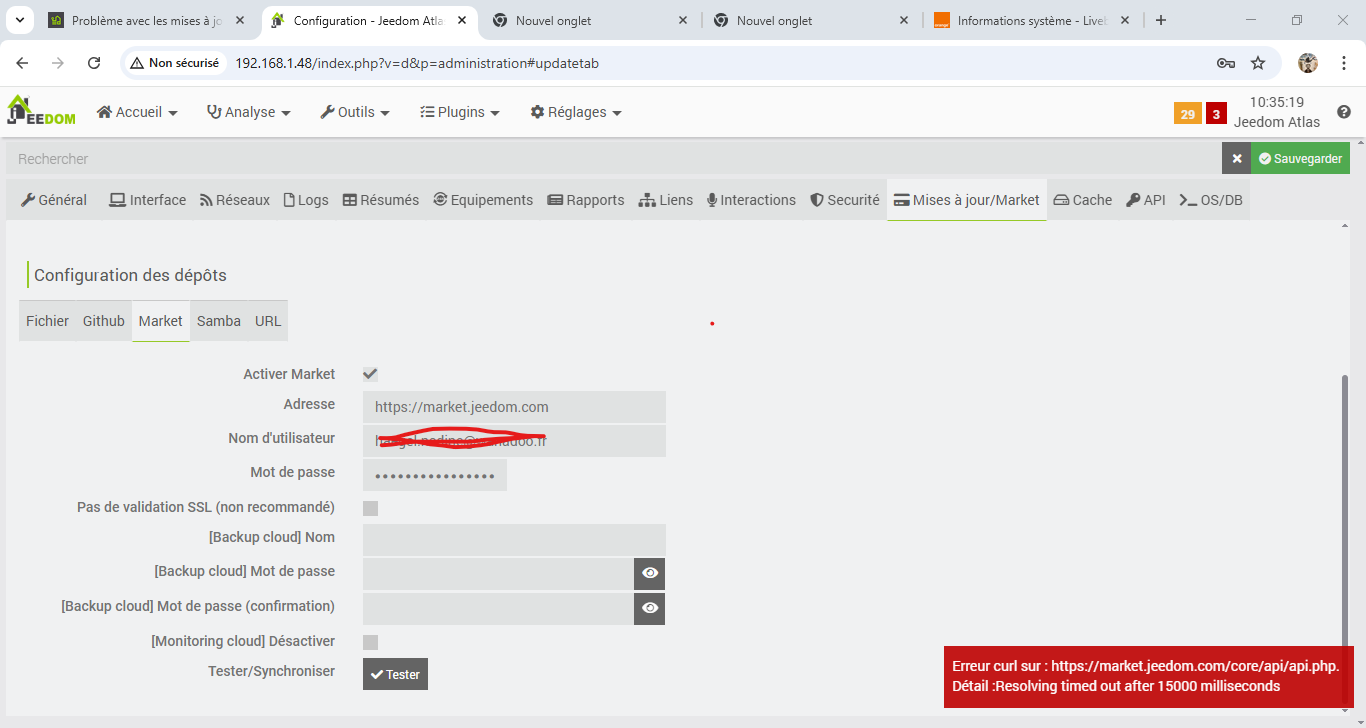Screen dimensions: 1366x728
Task: Open the Cache tab
Action: click(x=1083, y=200)
